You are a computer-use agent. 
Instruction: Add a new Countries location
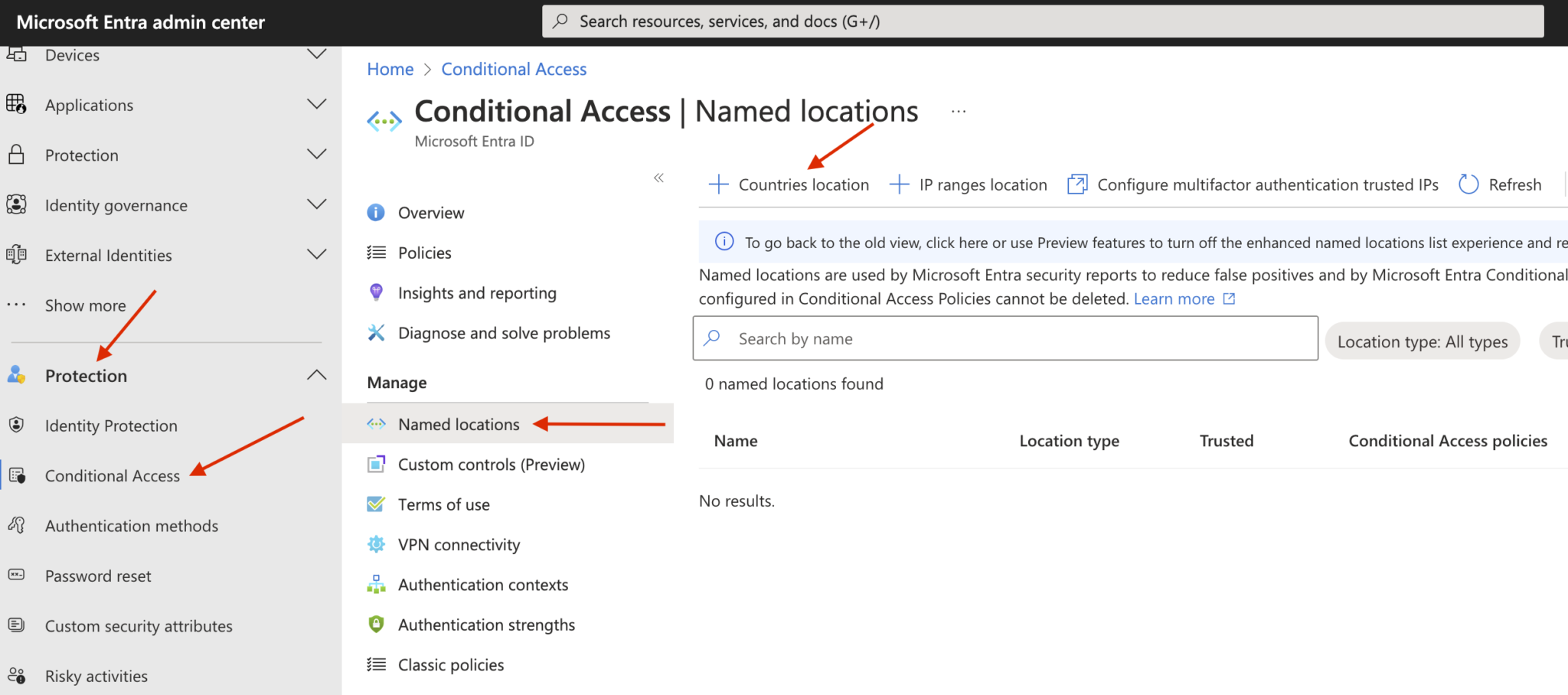tap(789, 184)
